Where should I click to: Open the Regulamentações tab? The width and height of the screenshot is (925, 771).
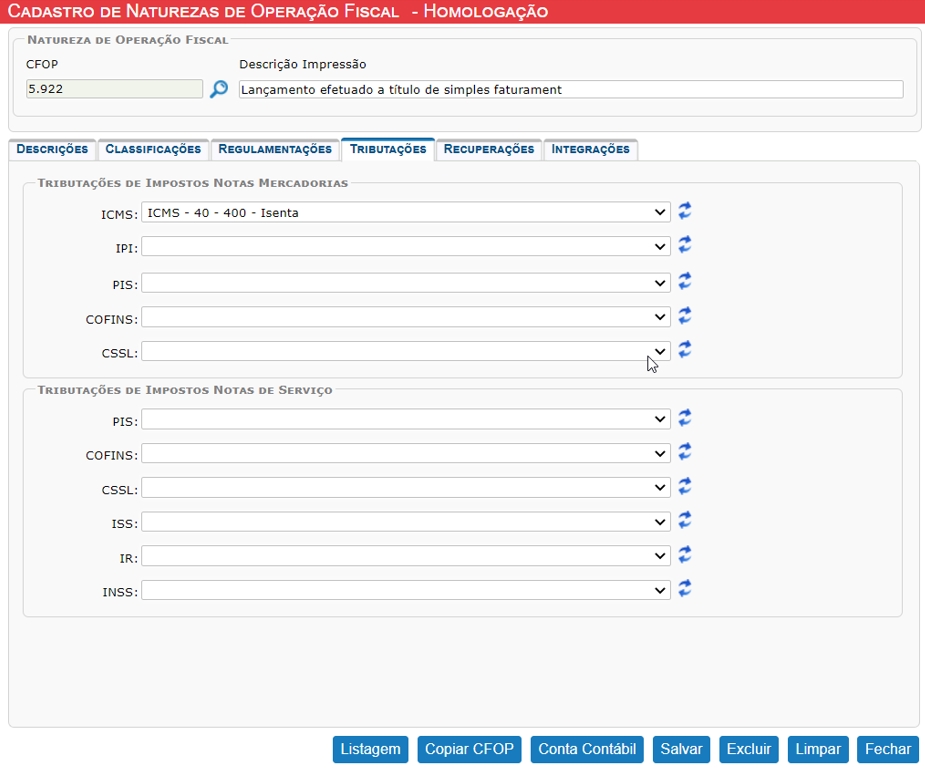tap(275, 149)
